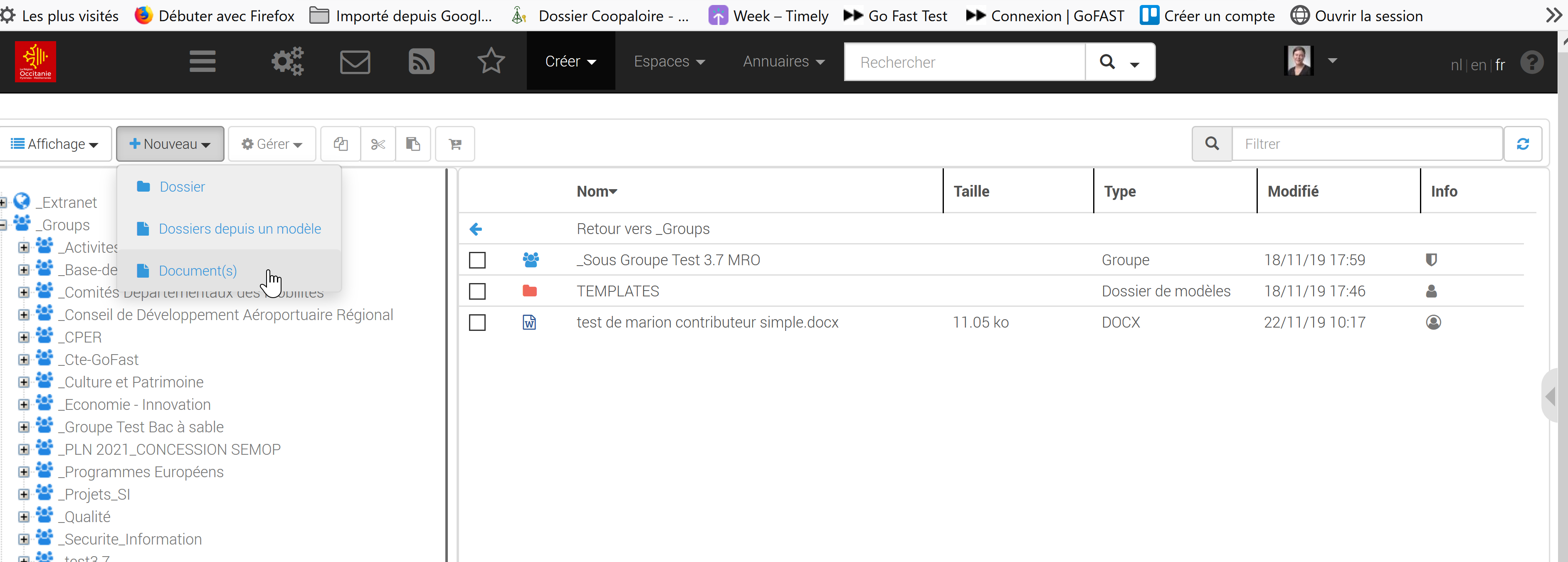The height and width of the screenshot is (562, 1568).
Task: Open the star favorites icon
Action: (491, 62)
